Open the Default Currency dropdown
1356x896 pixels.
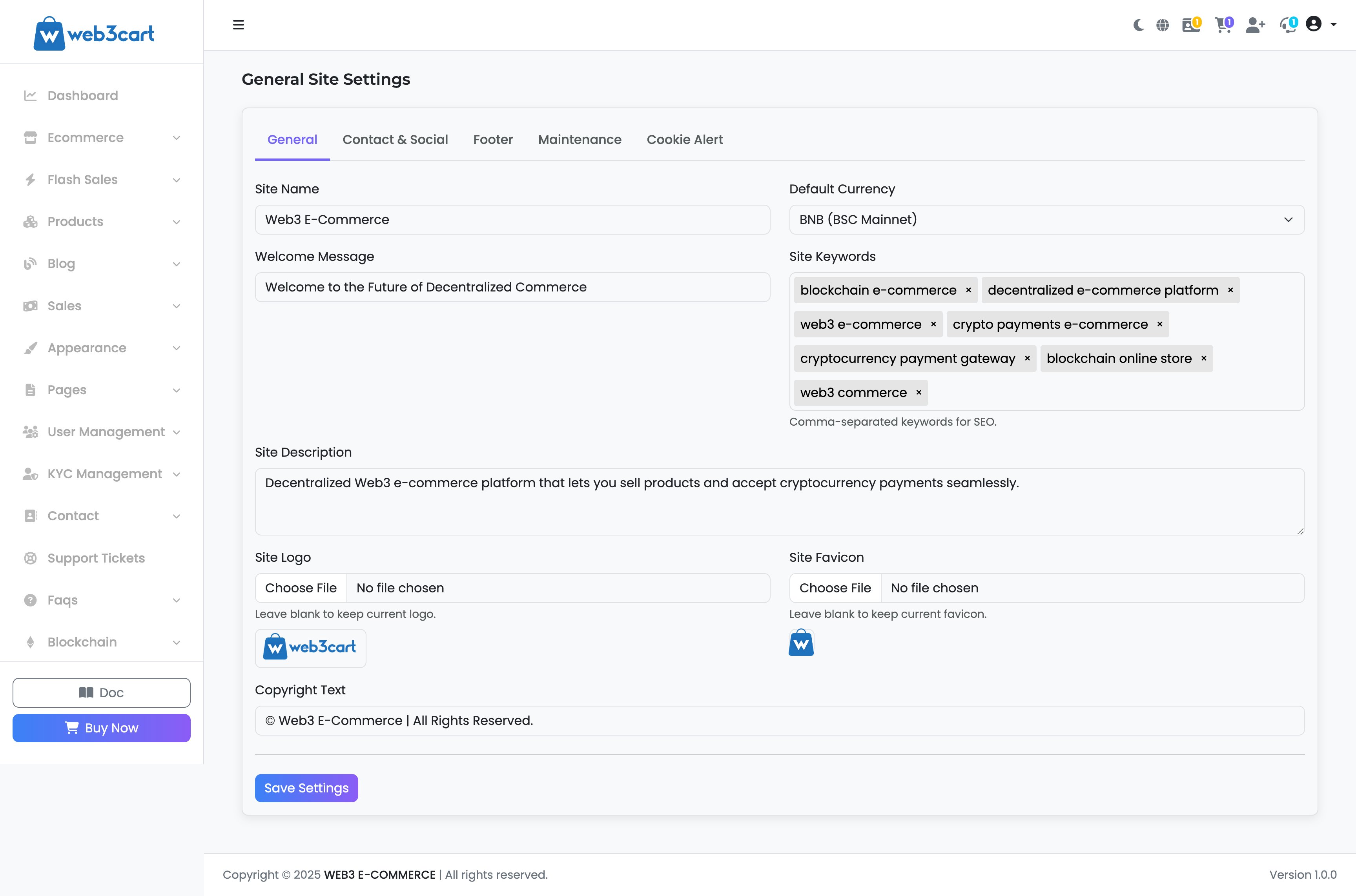pos(1046,219)
